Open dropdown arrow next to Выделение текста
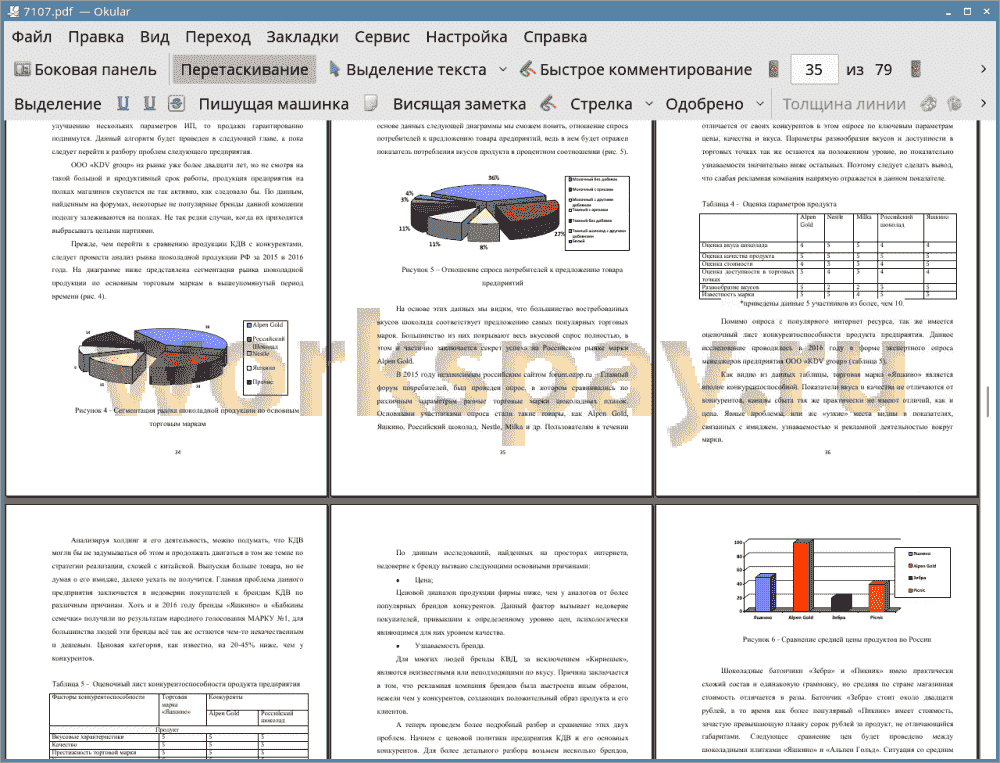The width and height of the screenshot is (1000, 763). point(503,70)
